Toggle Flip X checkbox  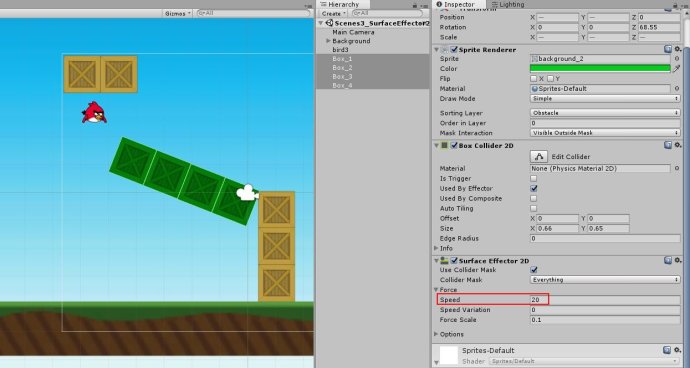coord(533,78)
